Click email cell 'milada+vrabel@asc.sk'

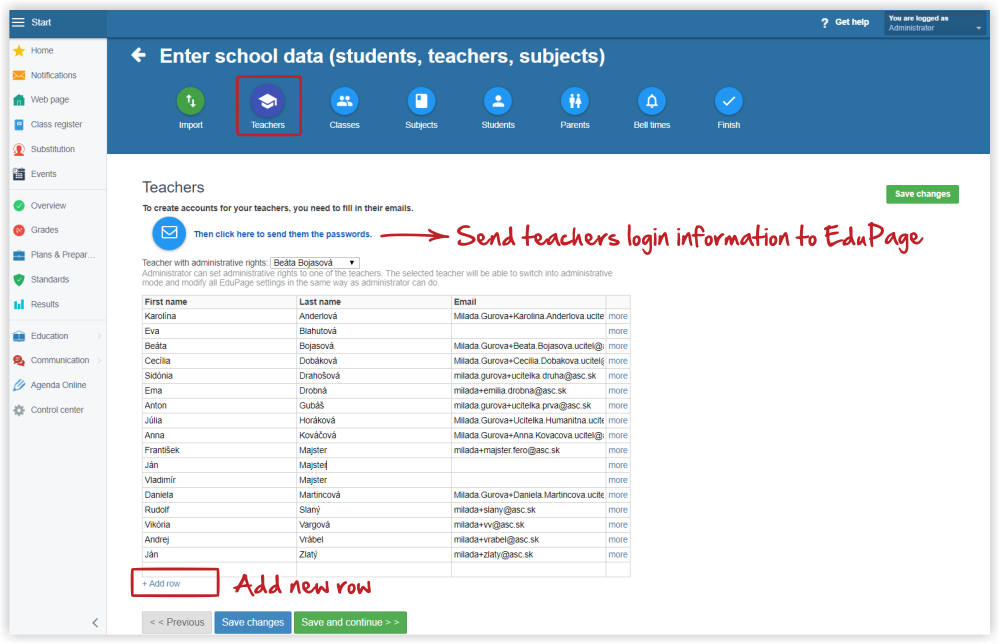528,539
